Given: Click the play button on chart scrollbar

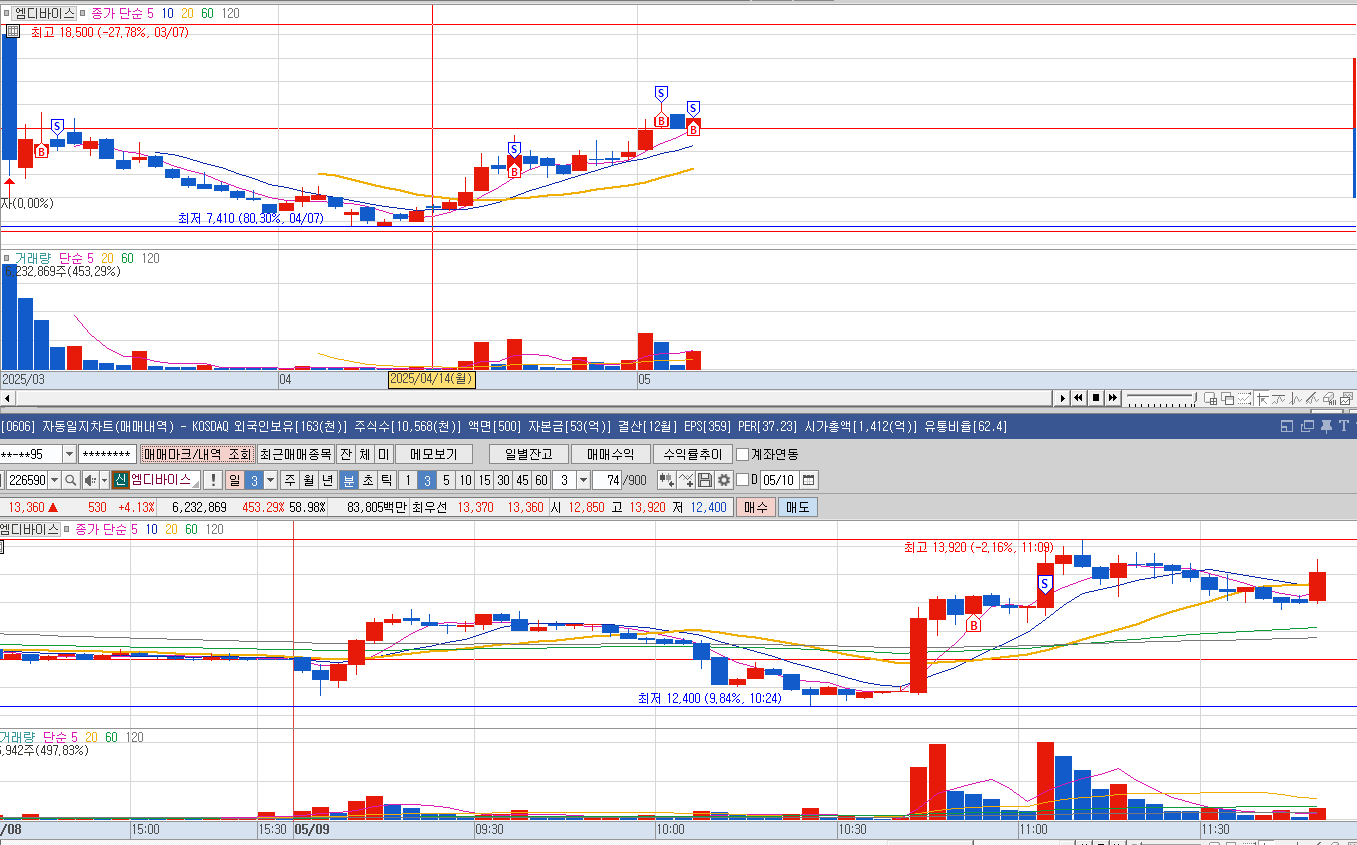Looking at the screenshot, I should click(1062, 398).
